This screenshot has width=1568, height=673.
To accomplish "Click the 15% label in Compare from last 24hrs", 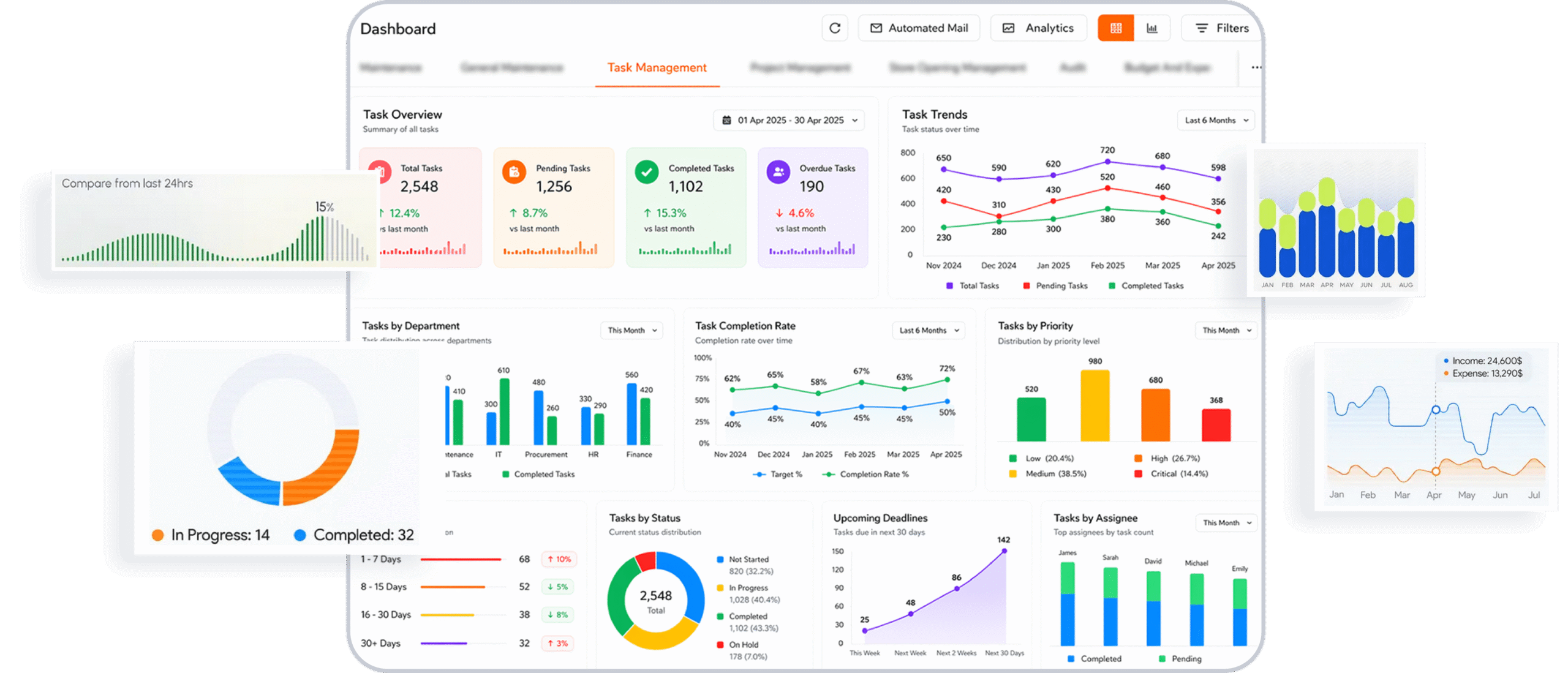I will (x=324, y=207).
